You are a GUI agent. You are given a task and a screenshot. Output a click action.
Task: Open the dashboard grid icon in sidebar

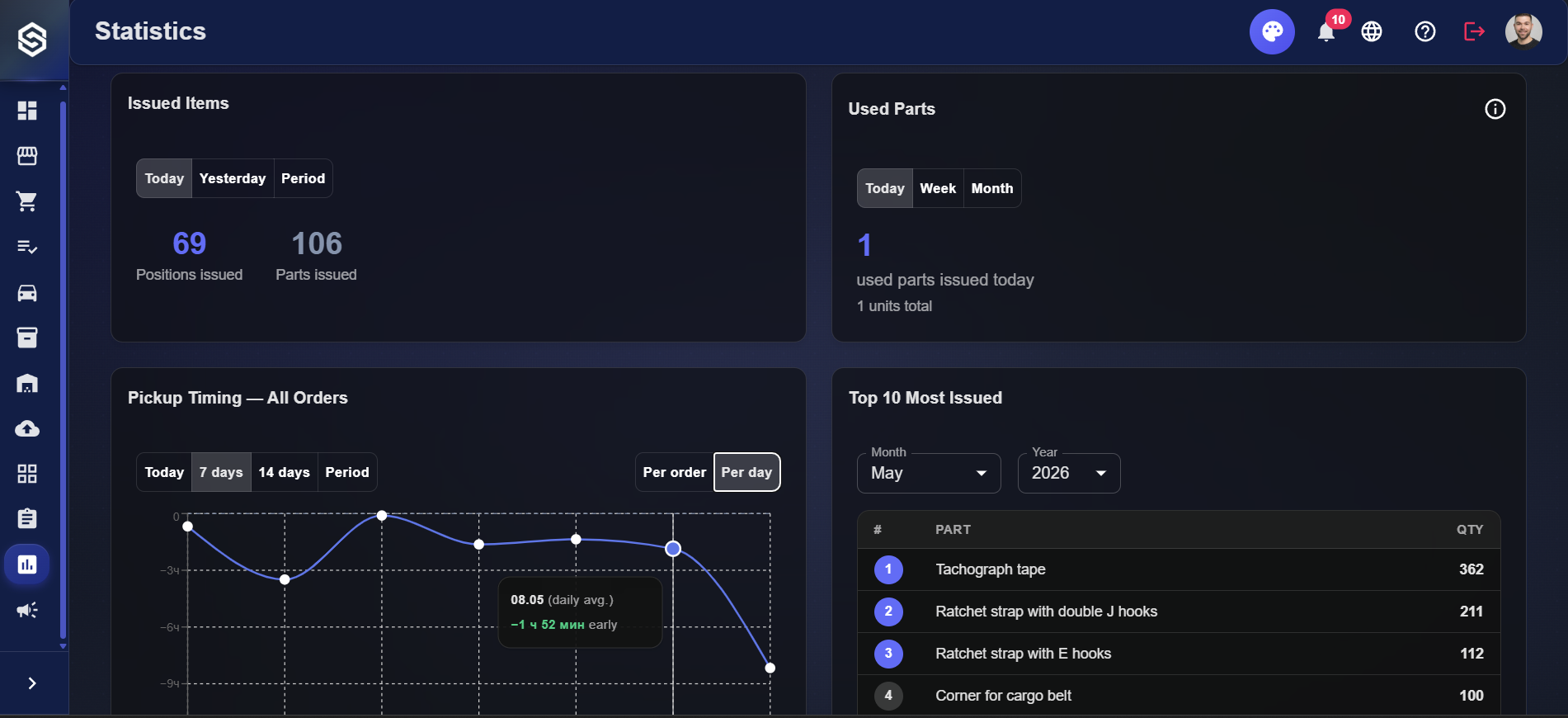(x=27, y=111)
